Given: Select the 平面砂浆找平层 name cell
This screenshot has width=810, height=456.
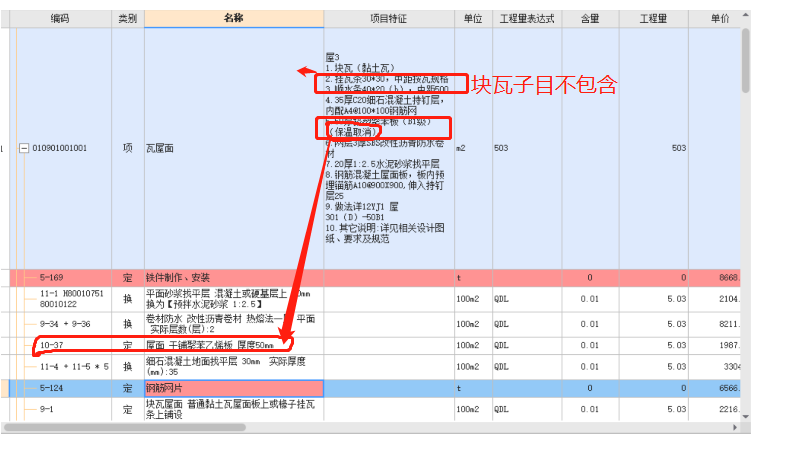Looking at the screenshot, I should [x=234, y=299].
